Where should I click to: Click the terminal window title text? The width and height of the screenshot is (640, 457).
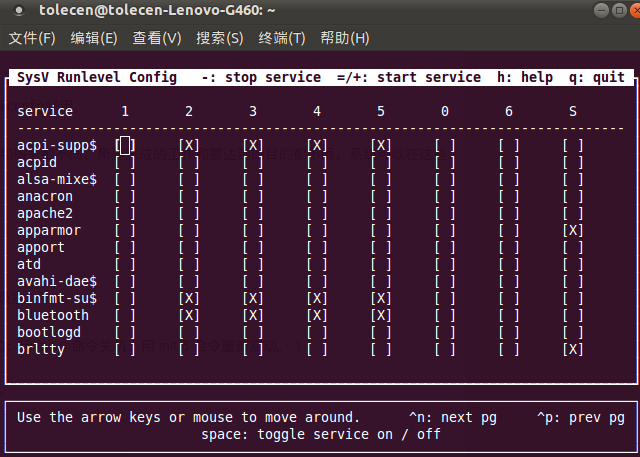(157, 10)
